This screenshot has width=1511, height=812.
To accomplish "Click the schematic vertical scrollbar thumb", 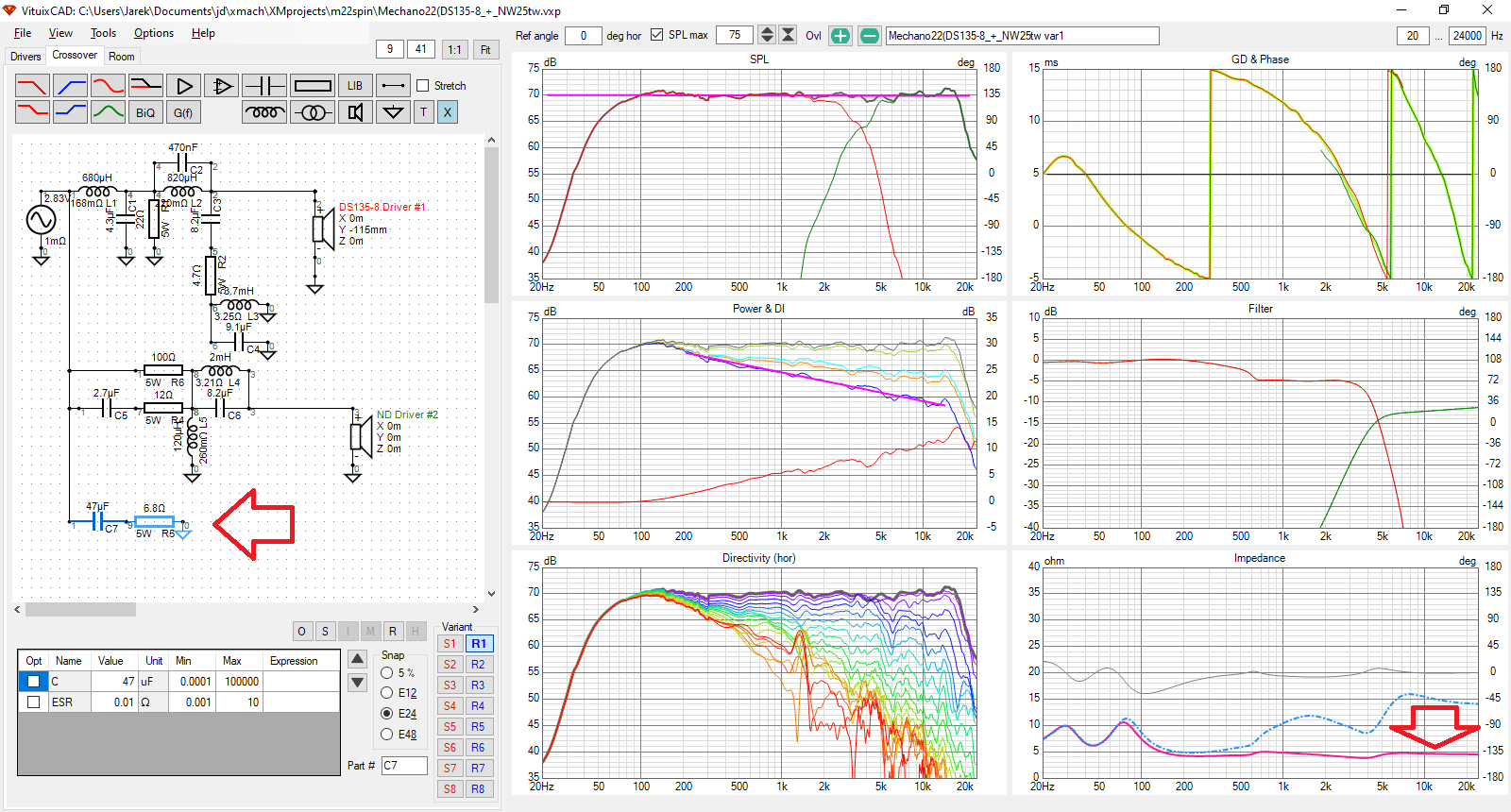I will pyautogui.click(x=491, y=225).
